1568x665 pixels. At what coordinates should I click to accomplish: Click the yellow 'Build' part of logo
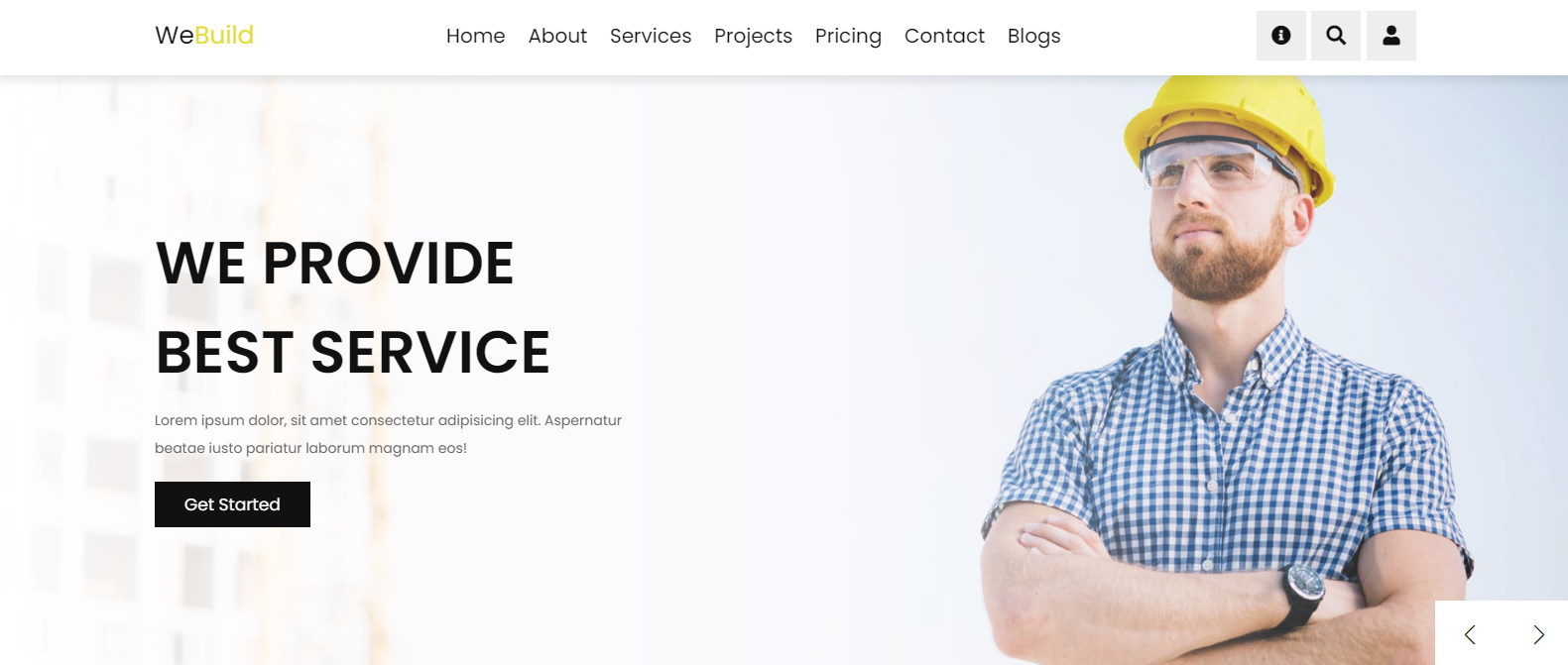pyautogui.click(x=224, y=36)
